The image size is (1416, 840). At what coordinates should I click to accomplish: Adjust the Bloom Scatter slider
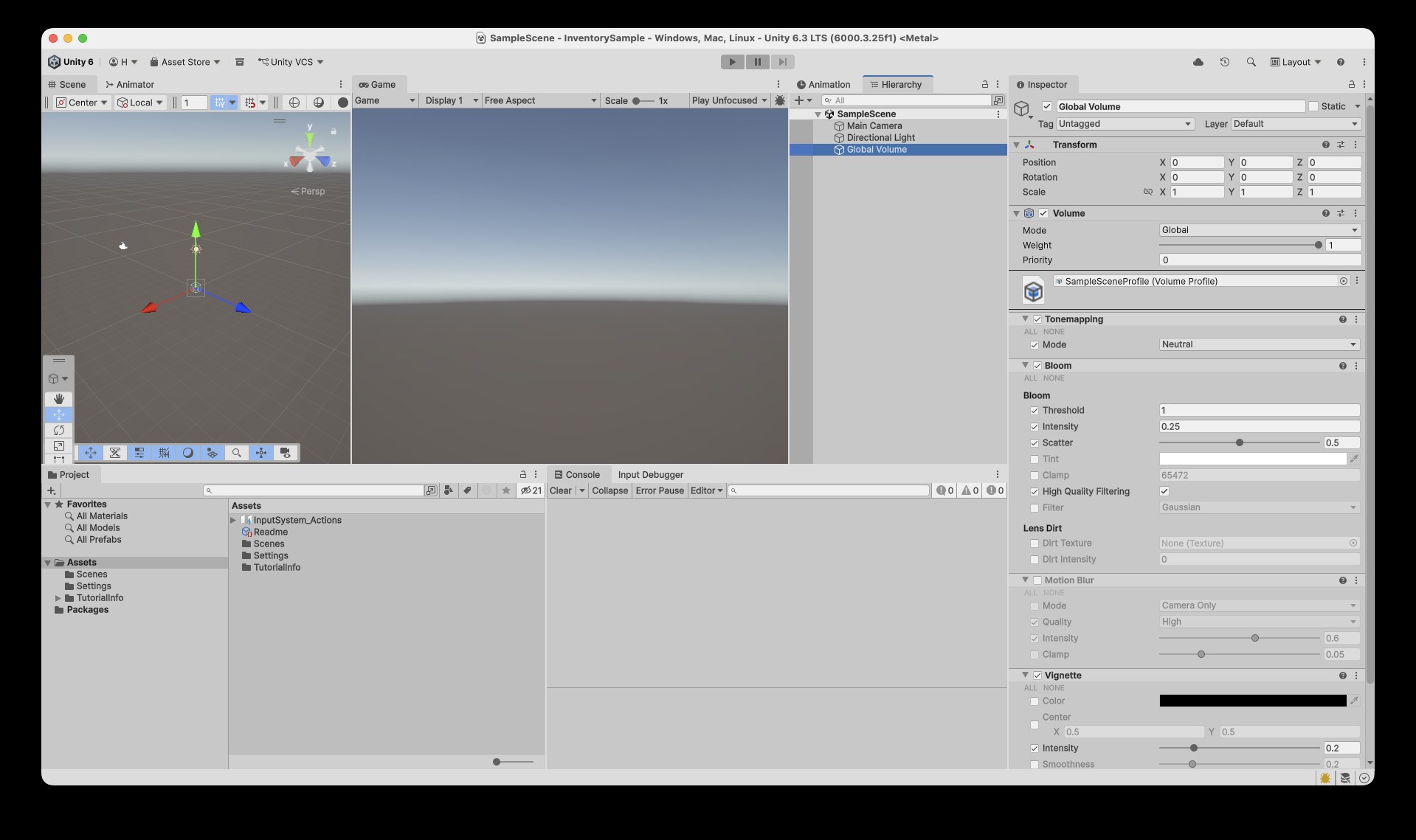pyautogui.click(x=1240, y=442)
